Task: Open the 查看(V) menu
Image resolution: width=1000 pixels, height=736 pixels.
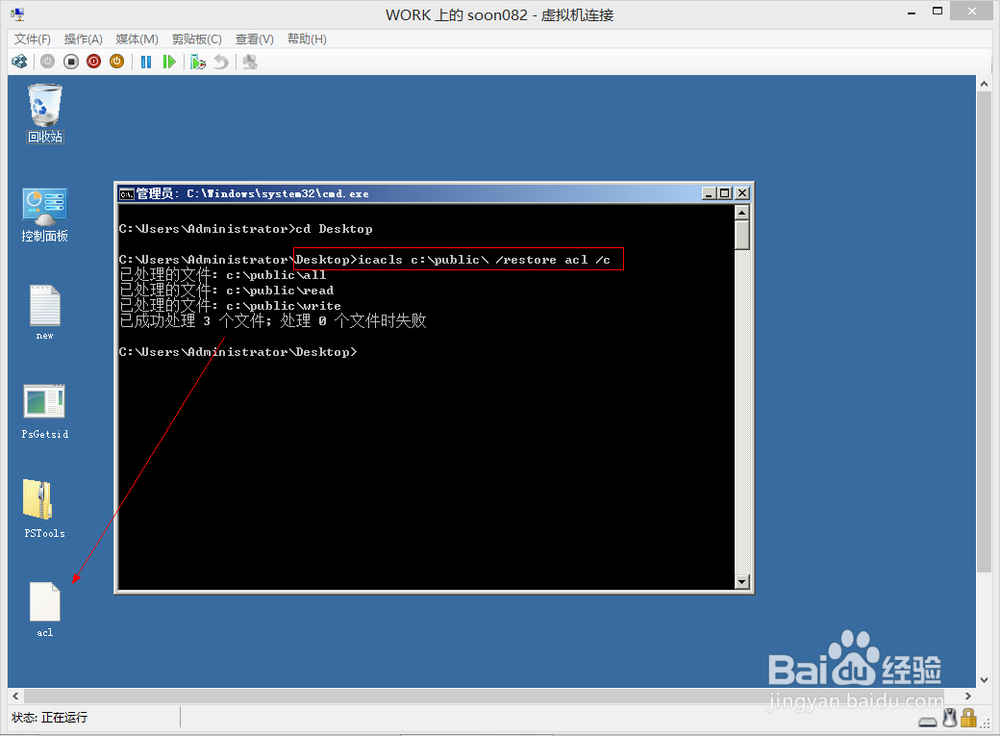Action: point(254,39)
